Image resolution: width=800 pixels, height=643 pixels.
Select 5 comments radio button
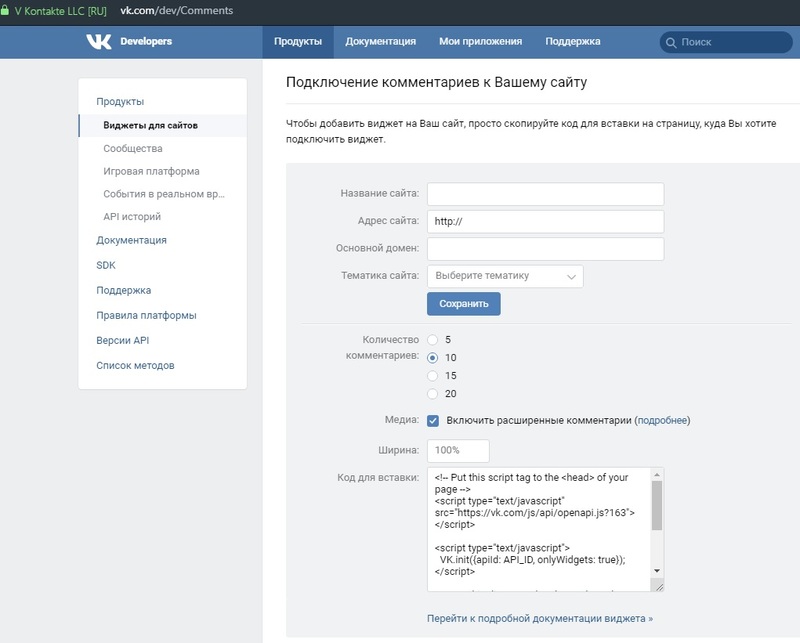pos(433,340)
